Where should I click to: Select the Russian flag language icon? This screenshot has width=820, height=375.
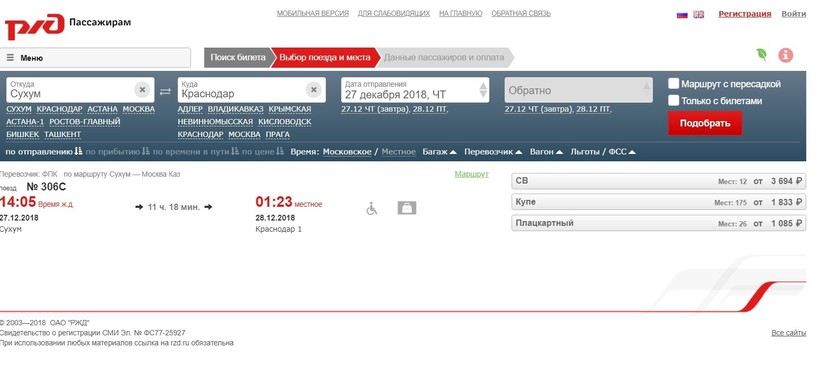pos(682,15)
